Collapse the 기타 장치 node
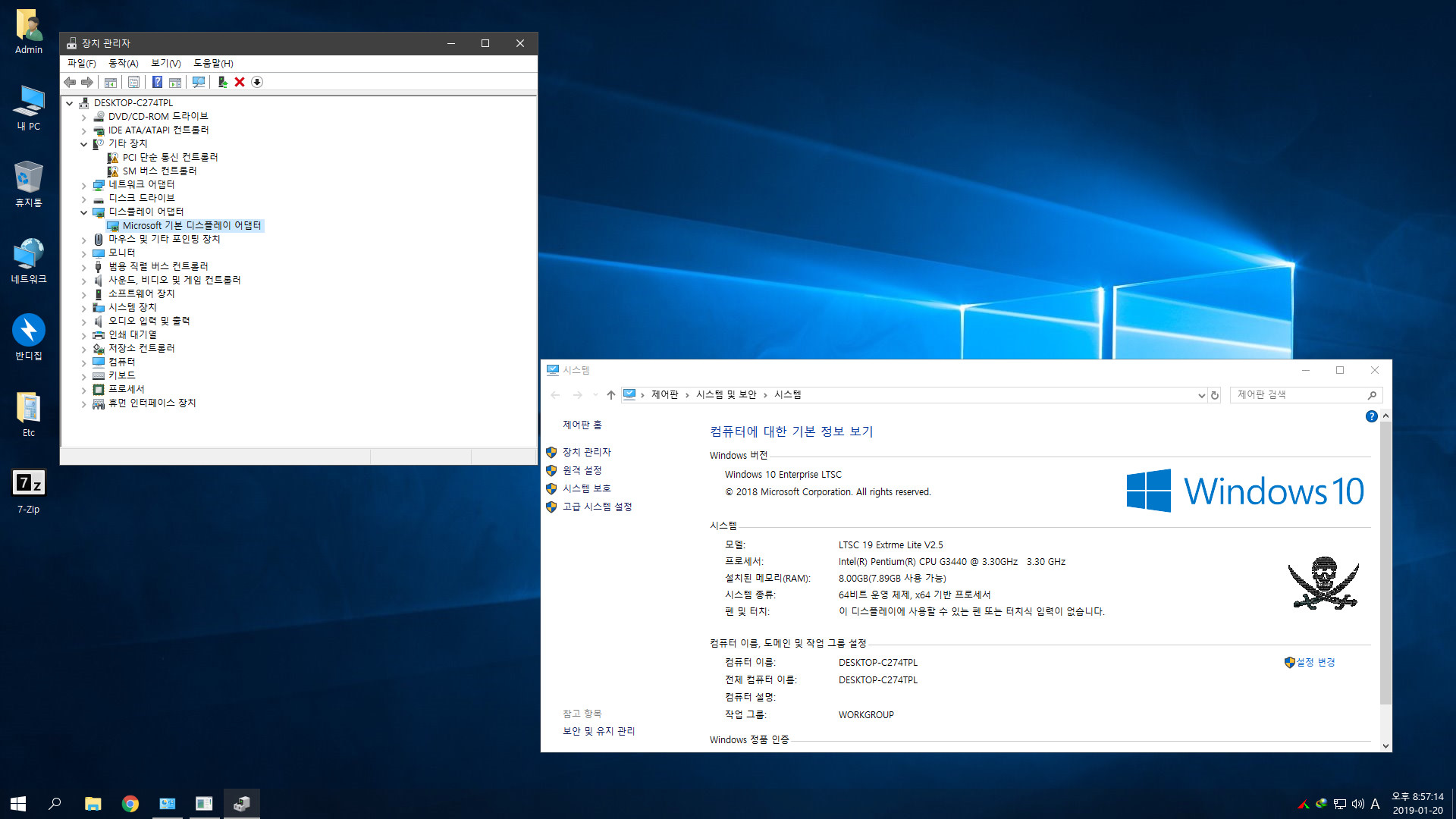Screen dimensions: 1456x819 click(x=83, y=144)
